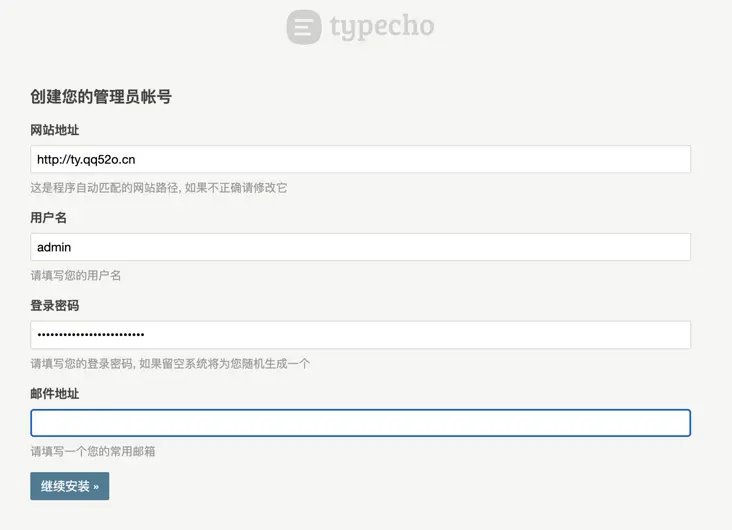The height and width of the screenshot is (530, 732).
Task: Focus the 网站地址 input field
Action: (360, 159)
